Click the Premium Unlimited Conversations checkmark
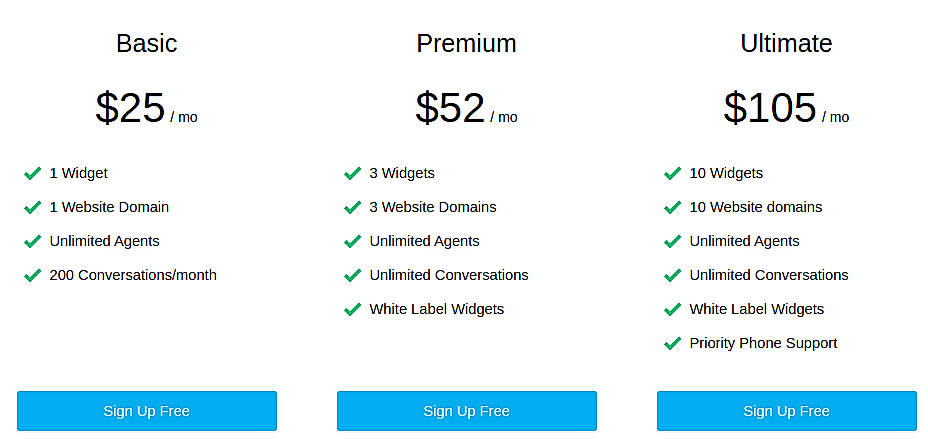Screen dimensions: 928x443 tap(352, 275)
